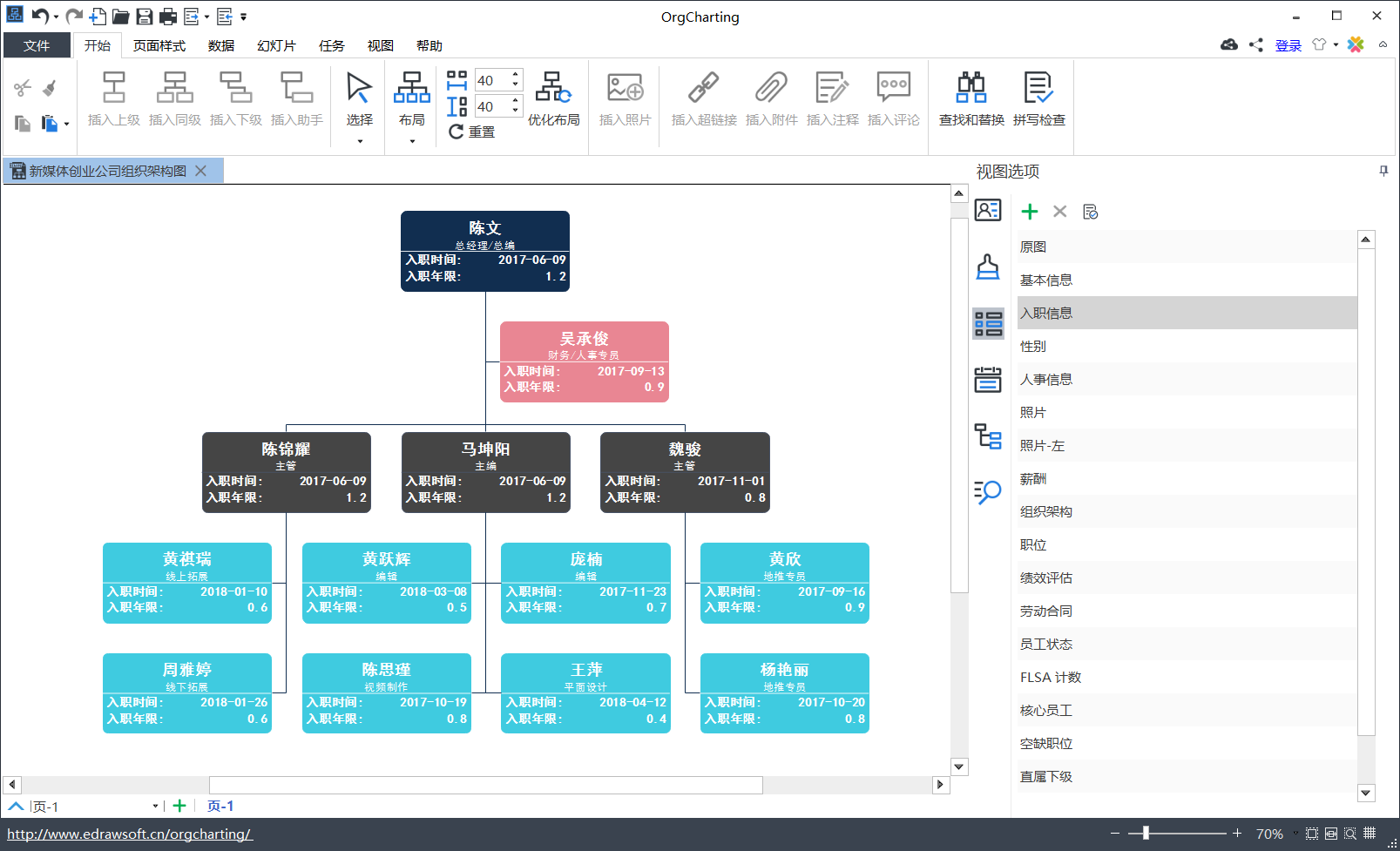The height and width of the screenshot is (851, 1400).
Task: Expand the Layout (布局) dropdown
Action: (x=412, y=140)
